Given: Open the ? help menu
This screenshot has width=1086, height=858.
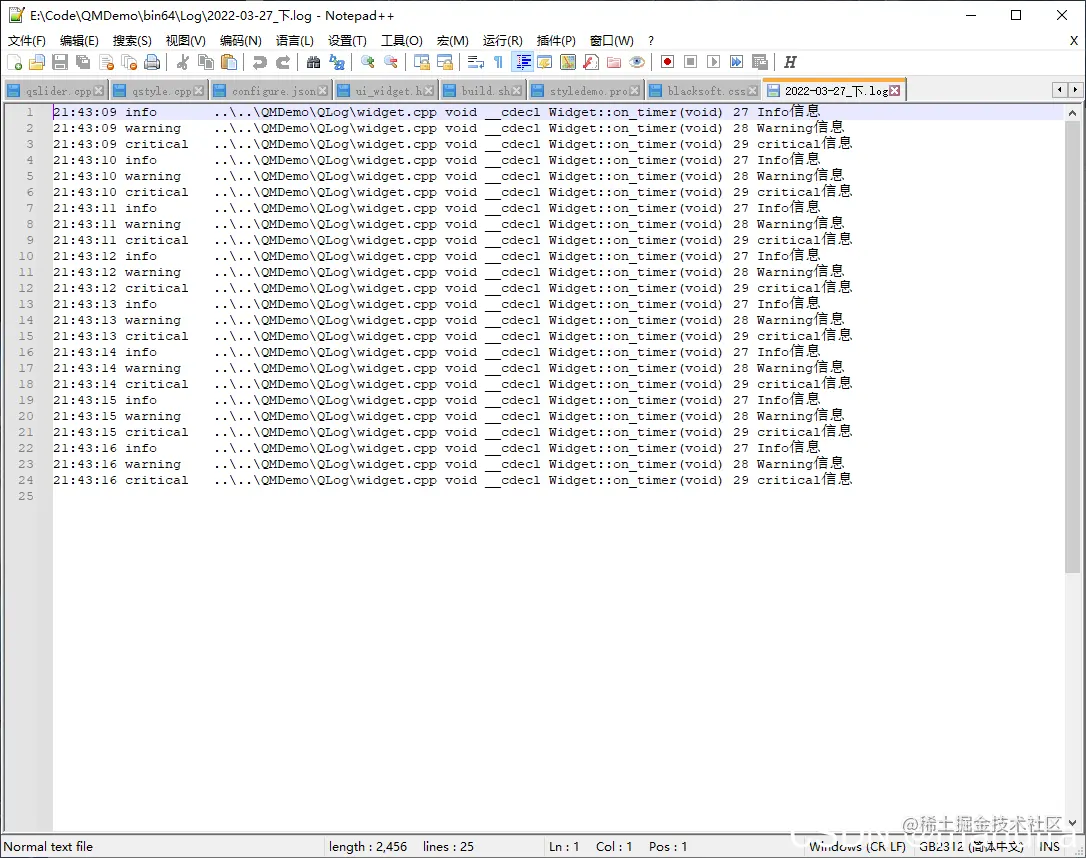Looking at the screenshot, I should pyautogui.click(x=650, y=41).
